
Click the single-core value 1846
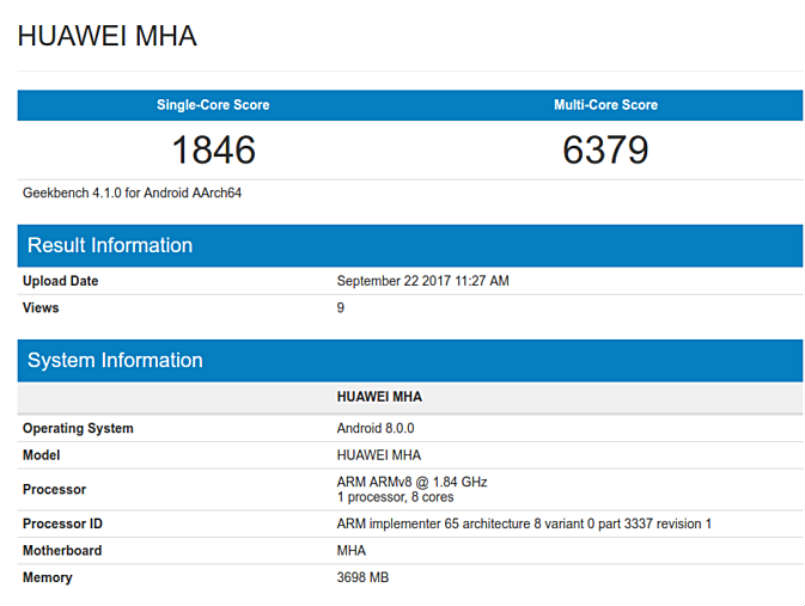click(214, 150)
